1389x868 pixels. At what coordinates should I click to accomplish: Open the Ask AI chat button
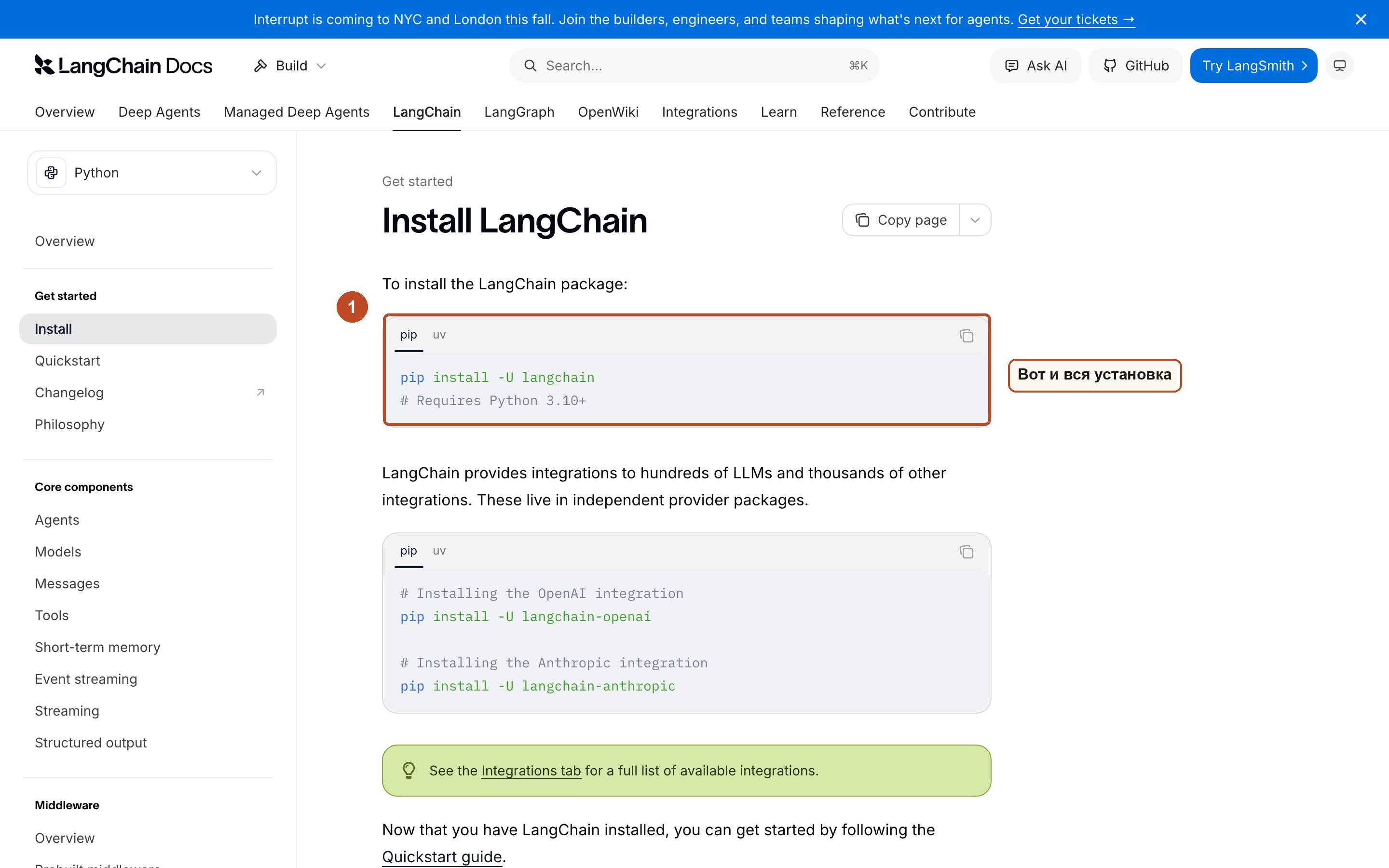pos(1035,66)
